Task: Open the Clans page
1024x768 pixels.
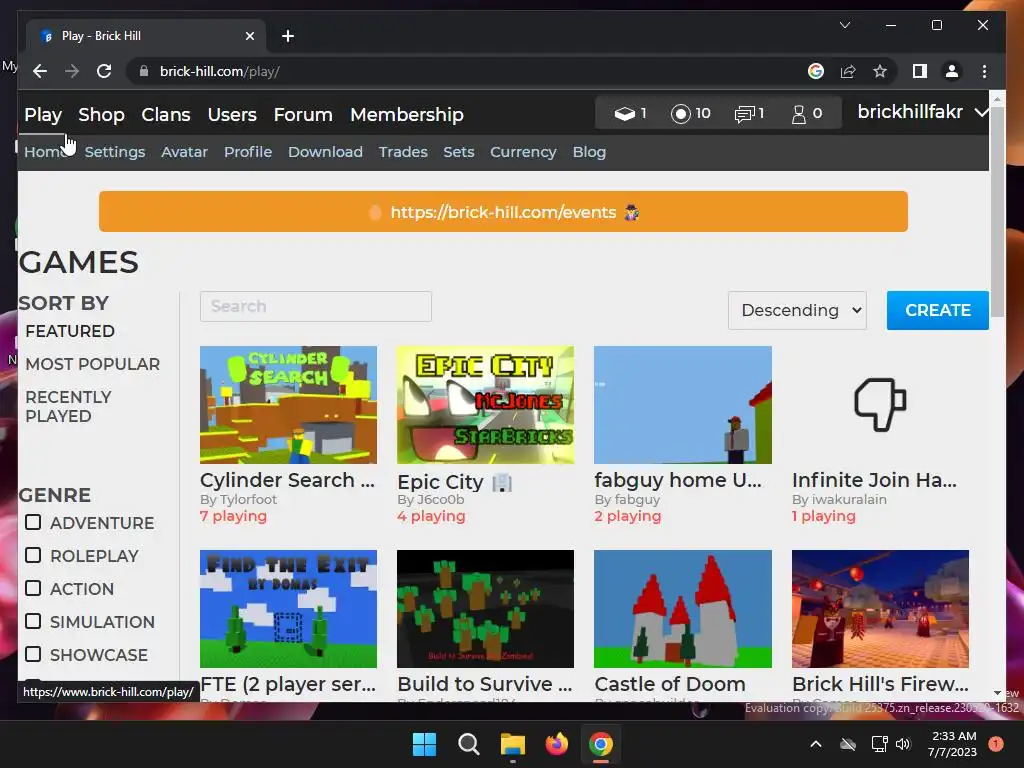Action: [166, 115]
